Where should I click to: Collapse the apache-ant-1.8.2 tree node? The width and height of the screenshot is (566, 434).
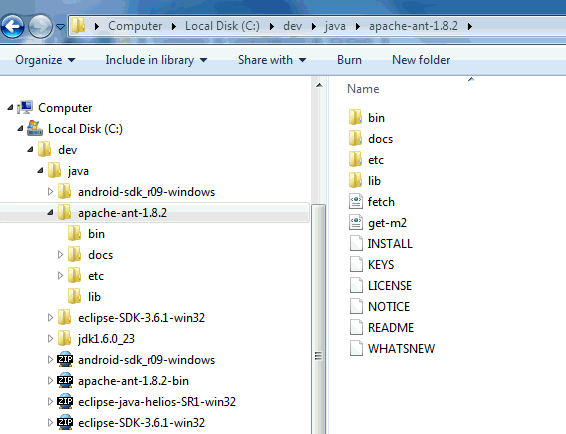(x=50, y=213)
